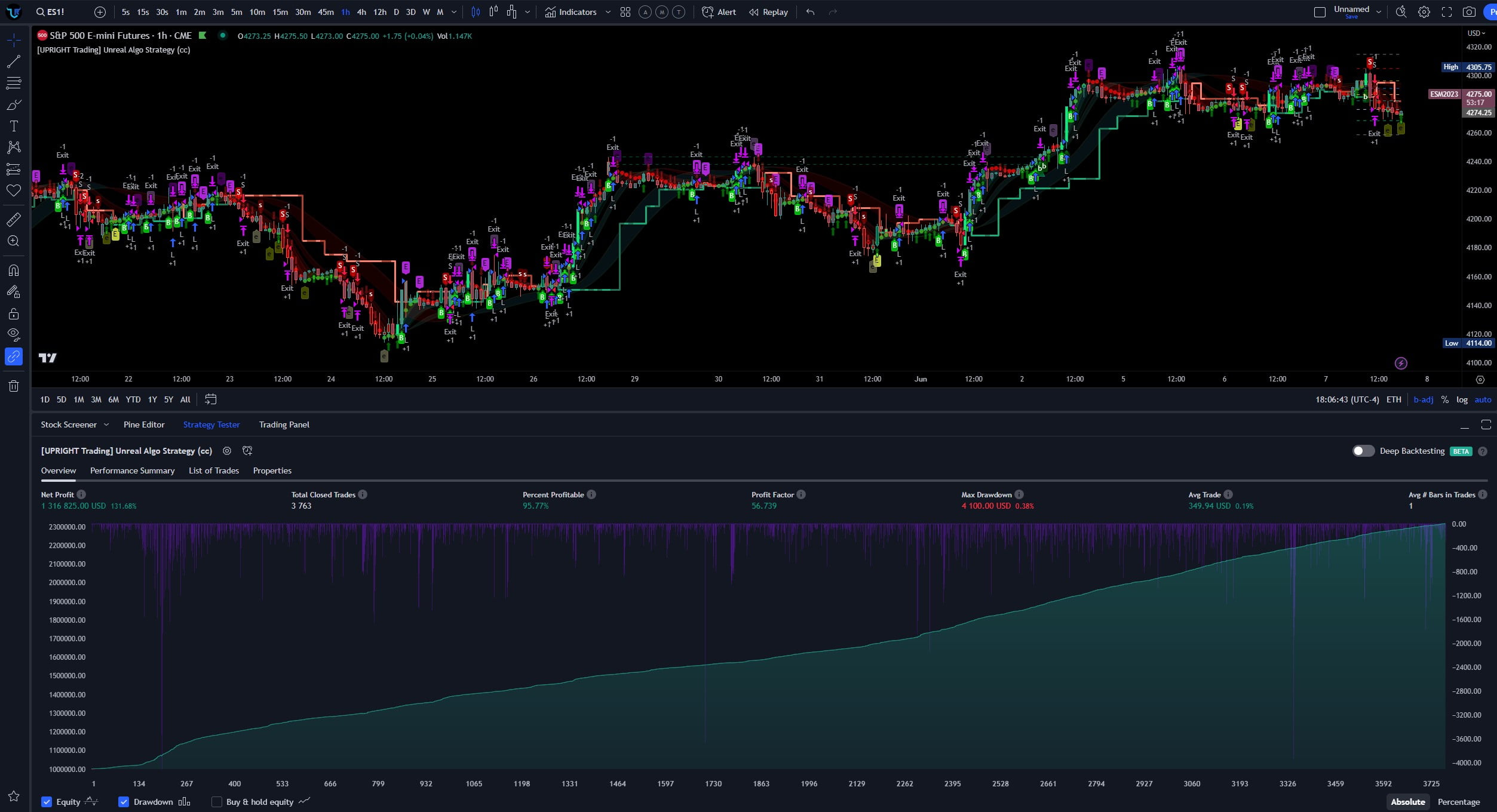Open the Indicators dialog
Screen dimensions: 1497x812
(570, 12)
